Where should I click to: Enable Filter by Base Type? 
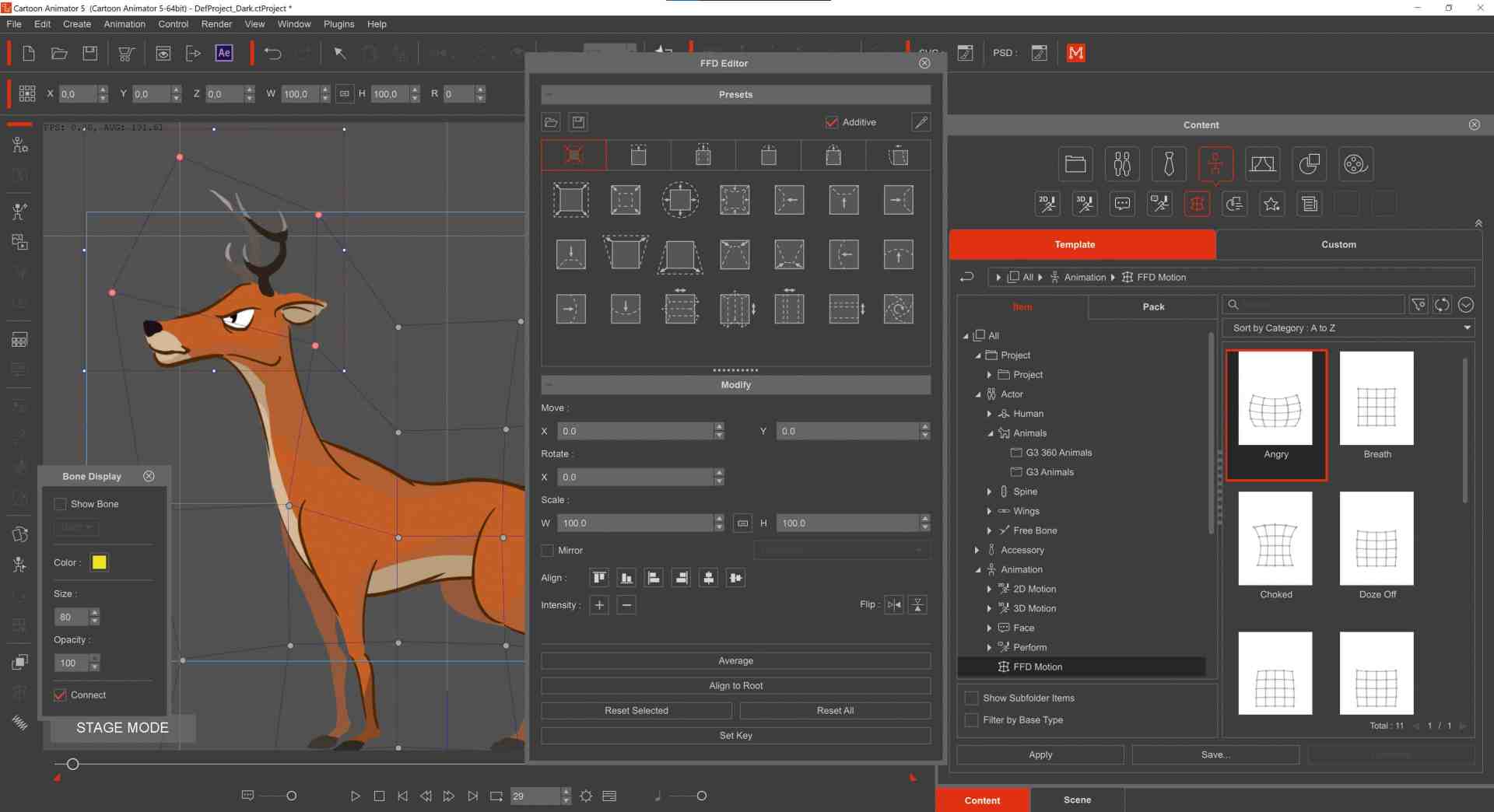[x=970, y=720]
